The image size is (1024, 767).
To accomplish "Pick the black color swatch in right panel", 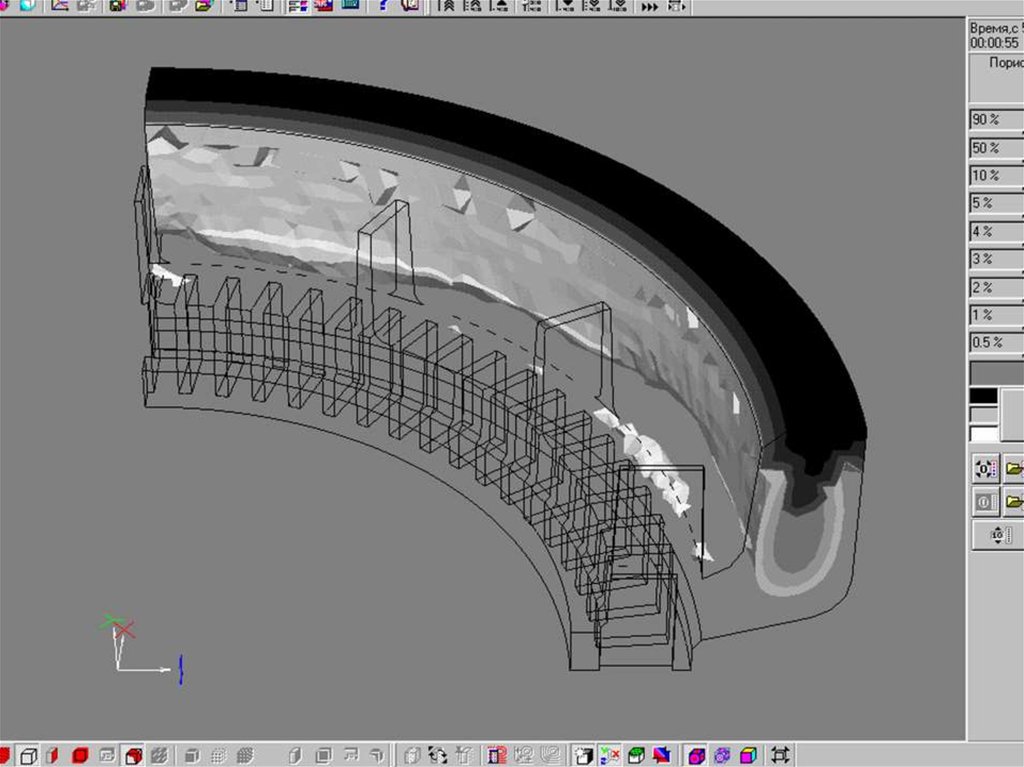I will (984, 396).
